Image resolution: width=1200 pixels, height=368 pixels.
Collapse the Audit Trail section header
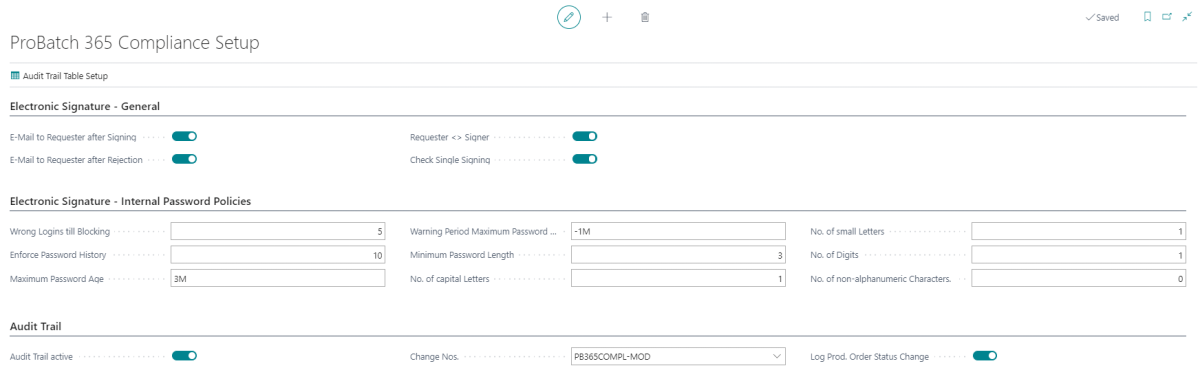click(37, 326)
